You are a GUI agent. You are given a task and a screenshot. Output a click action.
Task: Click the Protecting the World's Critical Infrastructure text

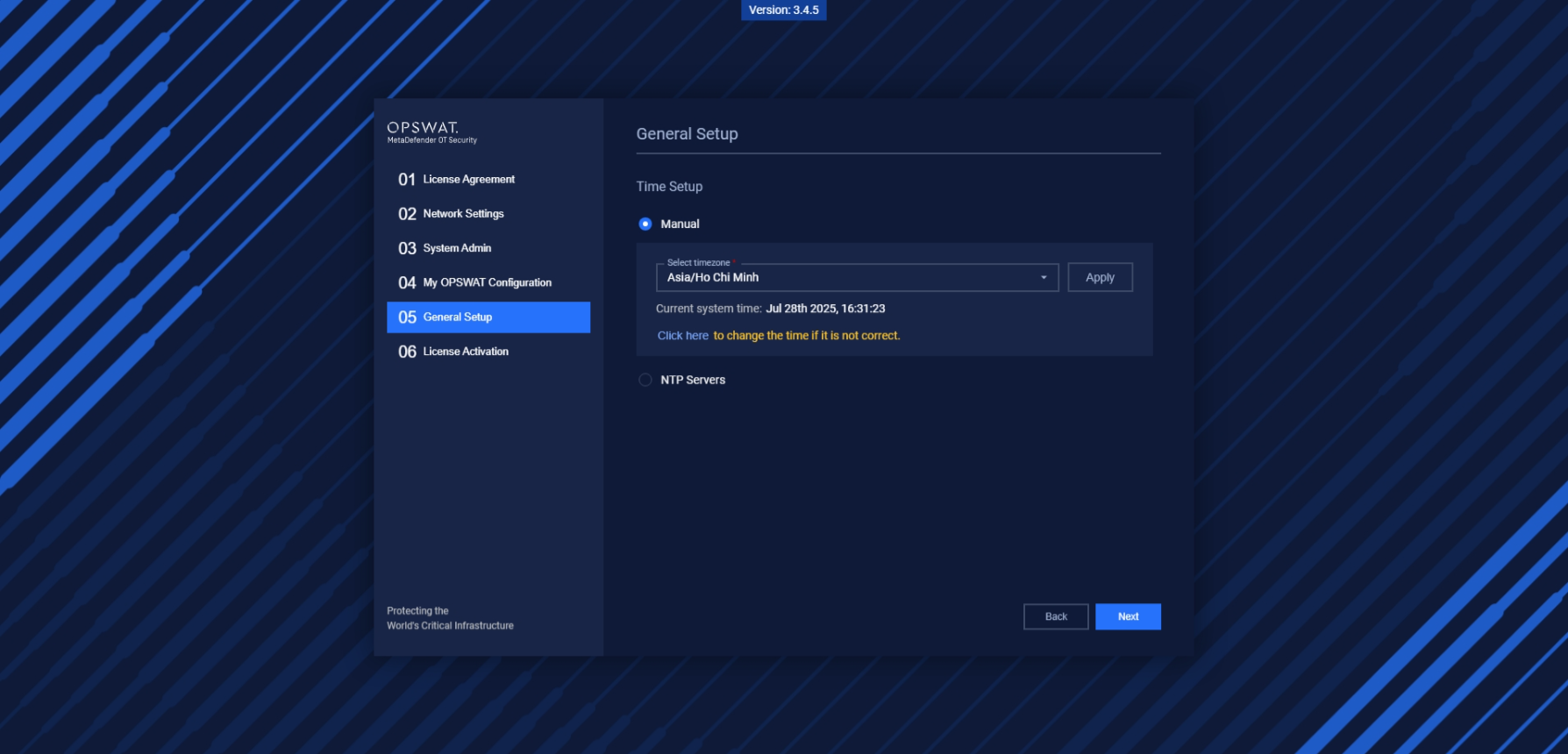coord(450,618)
